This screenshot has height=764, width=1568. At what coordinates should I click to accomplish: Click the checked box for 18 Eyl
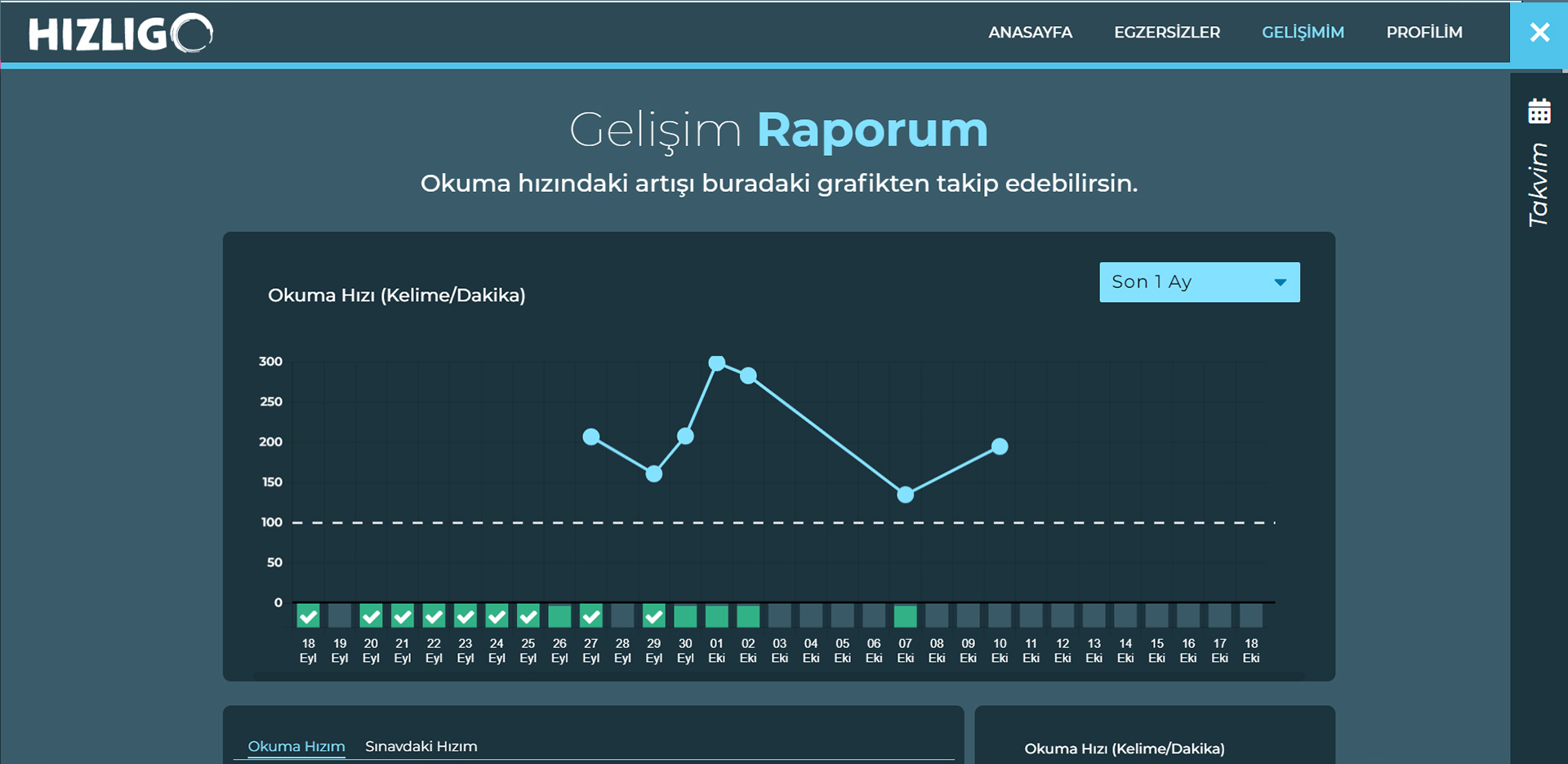308,616
